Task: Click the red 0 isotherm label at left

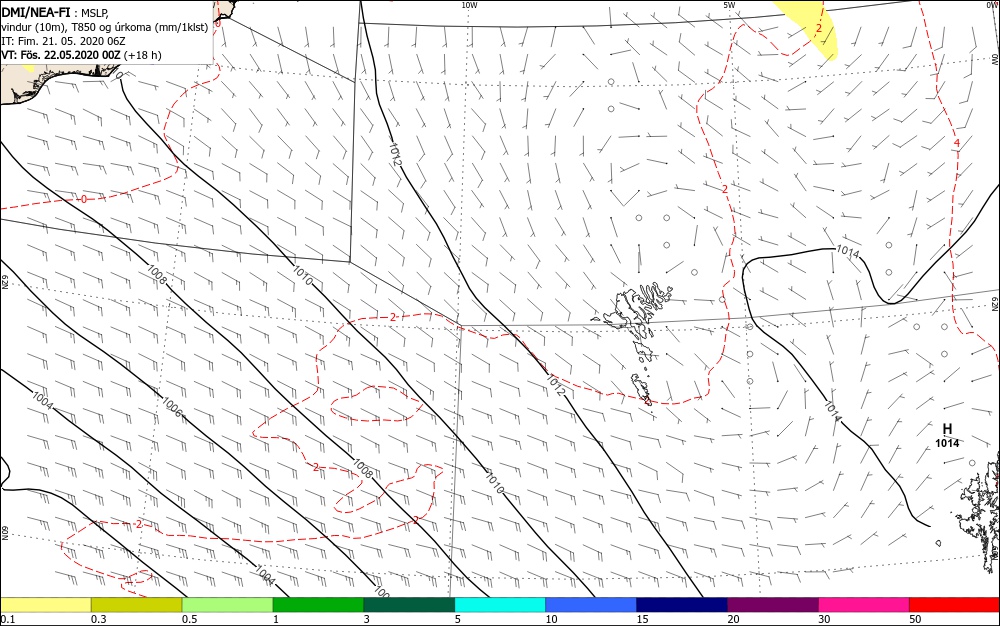Action: pyautogui.click(x=84, y=200)
